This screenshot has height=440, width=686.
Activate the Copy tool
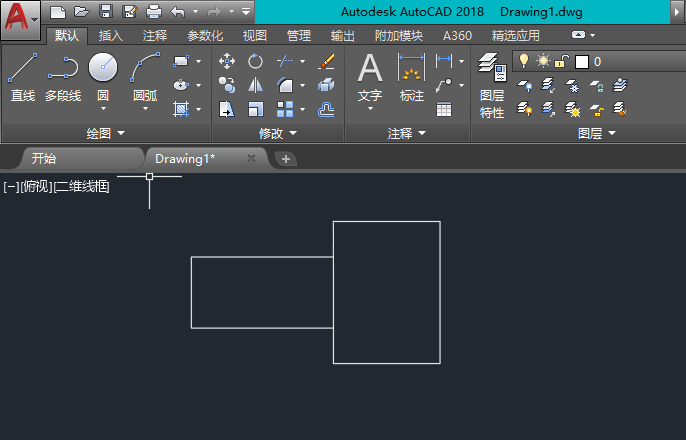tap(227, 85)
